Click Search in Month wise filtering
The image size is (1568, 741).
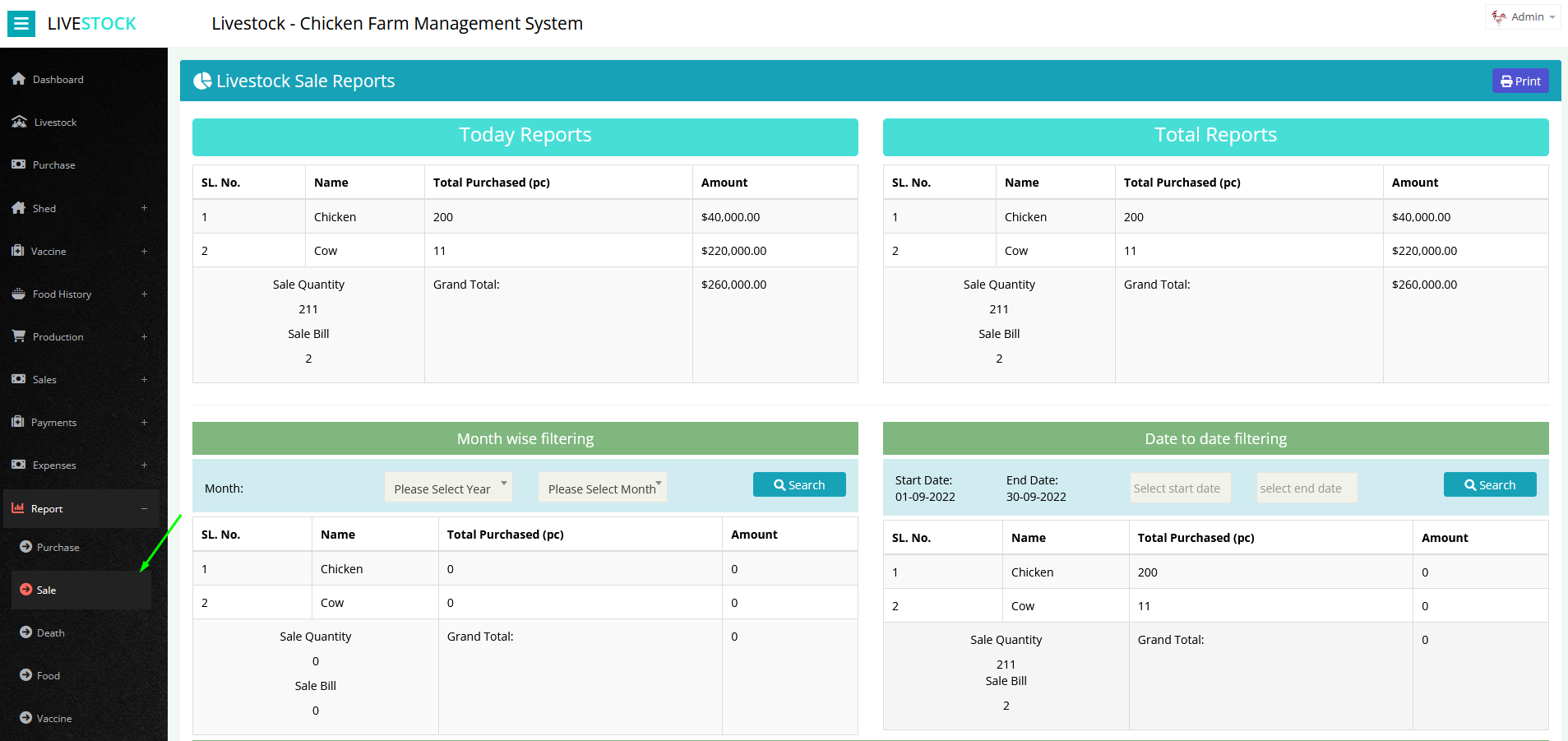[799, 485]
